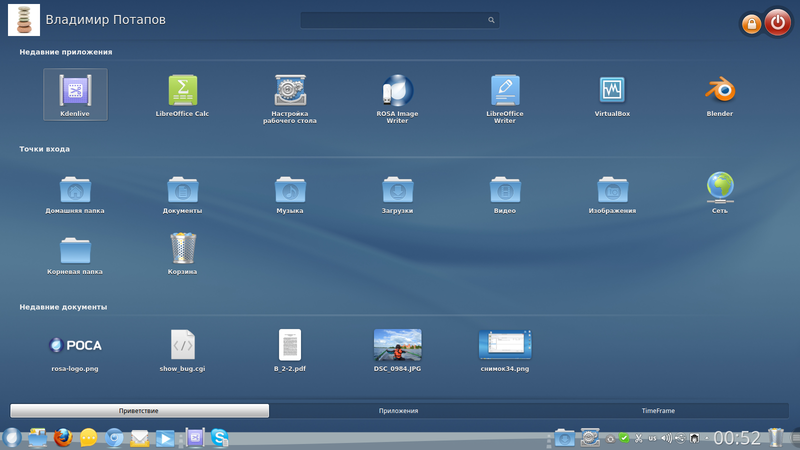Open the Документы folder

pyautogui.click(x=182, y=195)
